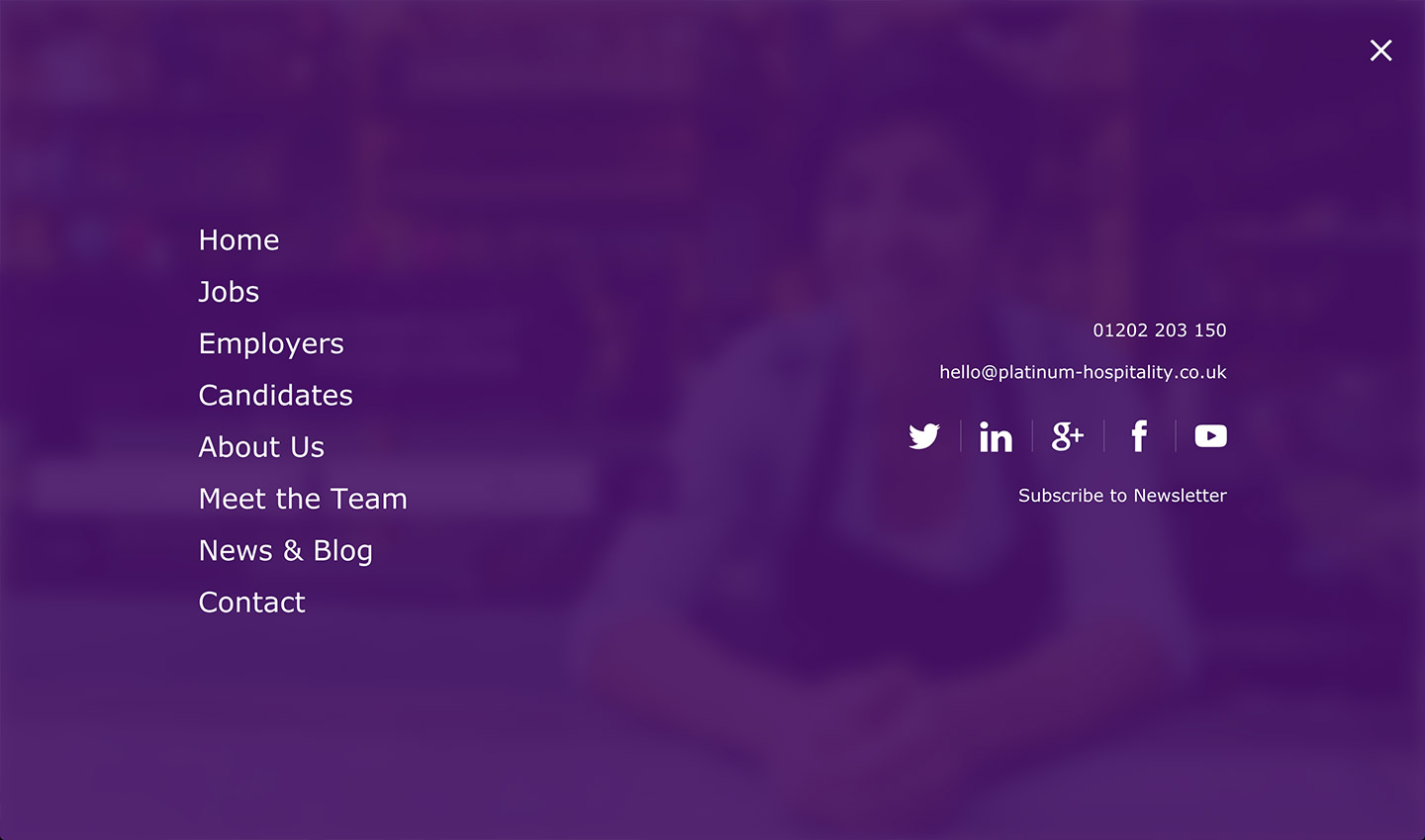Open the Facebook page icon
Viewport: 1425px width, 840px height.
click(1139, 436)
